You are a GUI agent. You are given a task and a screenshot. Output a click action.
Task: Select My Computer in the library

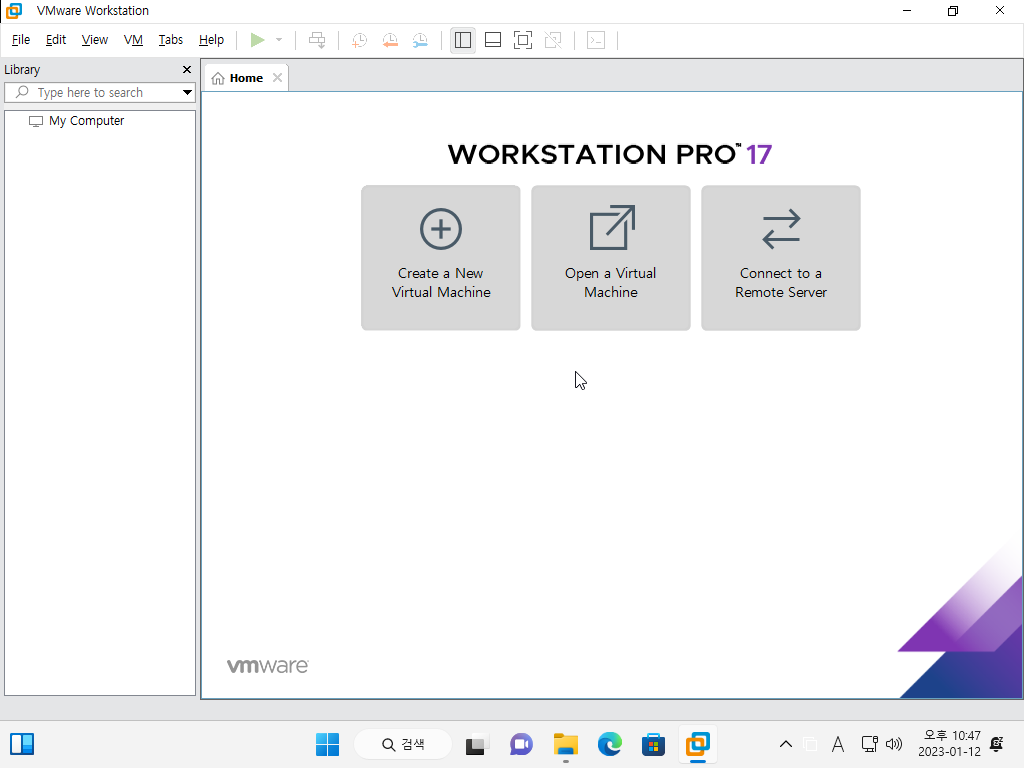(86, 121)
